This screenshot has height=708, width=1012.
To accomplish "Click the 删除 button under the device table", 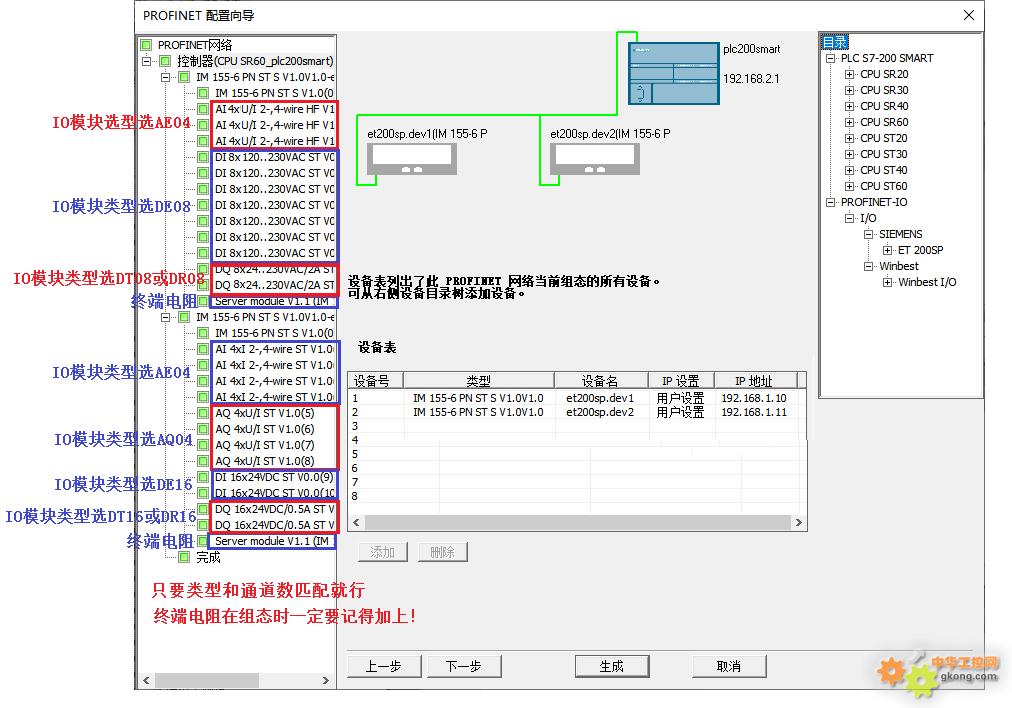I will pyautogui.click(x=442, y=552).
